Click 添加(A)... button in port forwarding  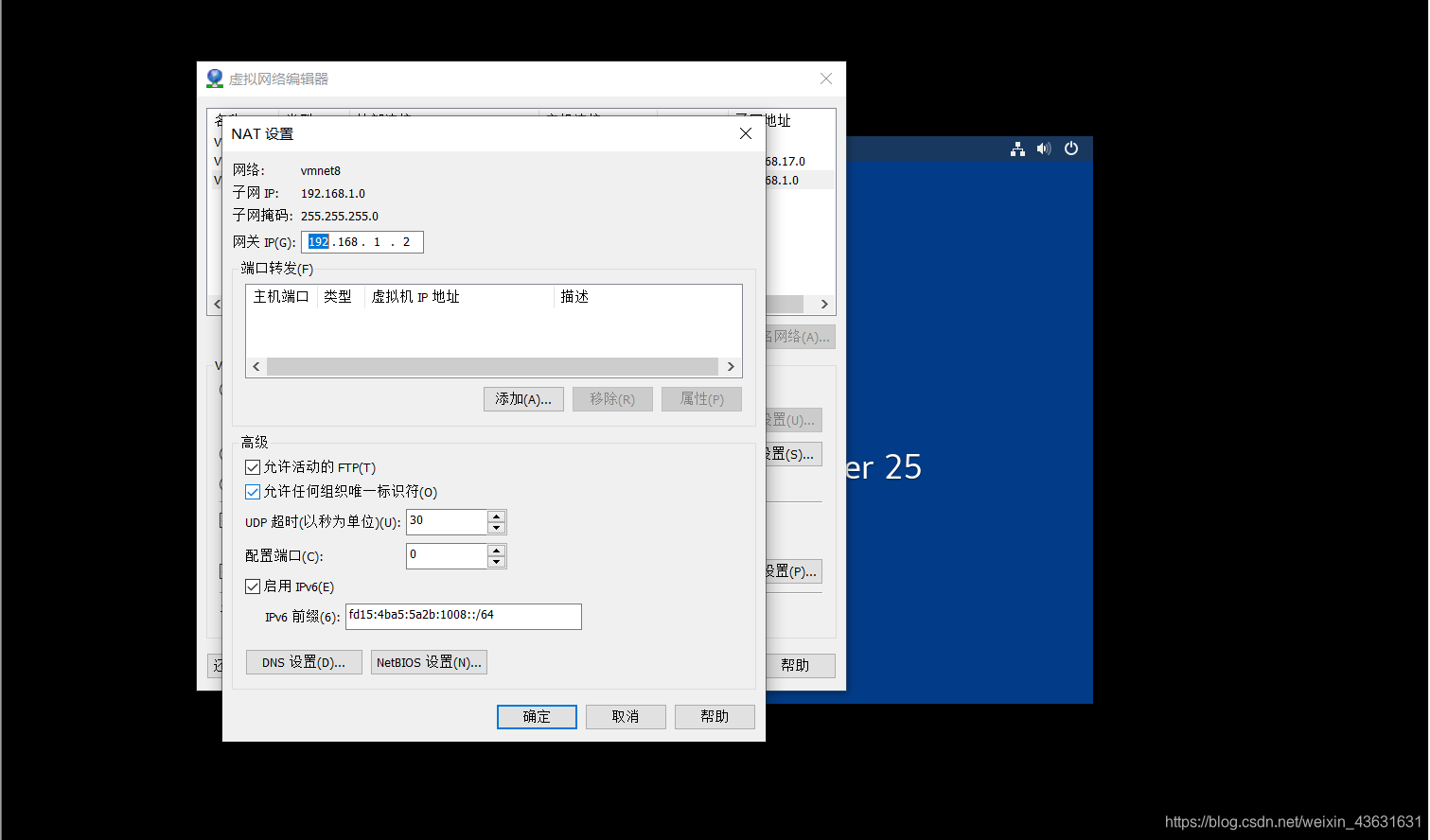523,399
